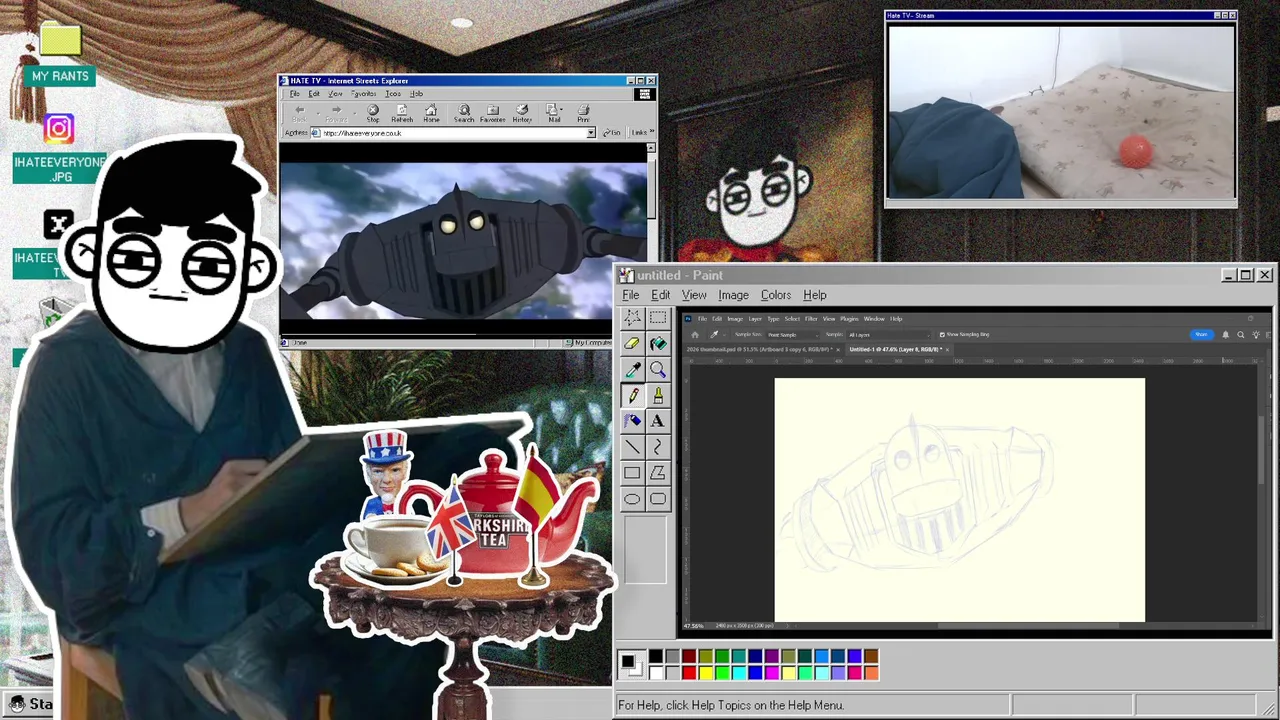Open the Tools menu in Internet Streets Explorer
1280x720 pixels.
393,94
